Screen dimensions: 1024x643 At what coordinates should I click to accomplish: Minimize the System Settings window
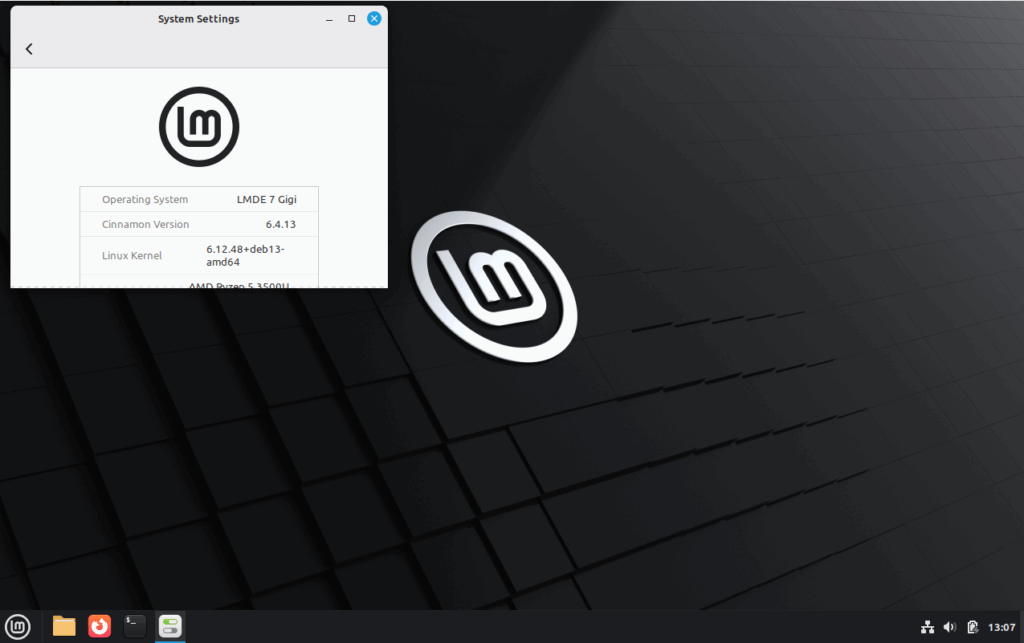329,19
